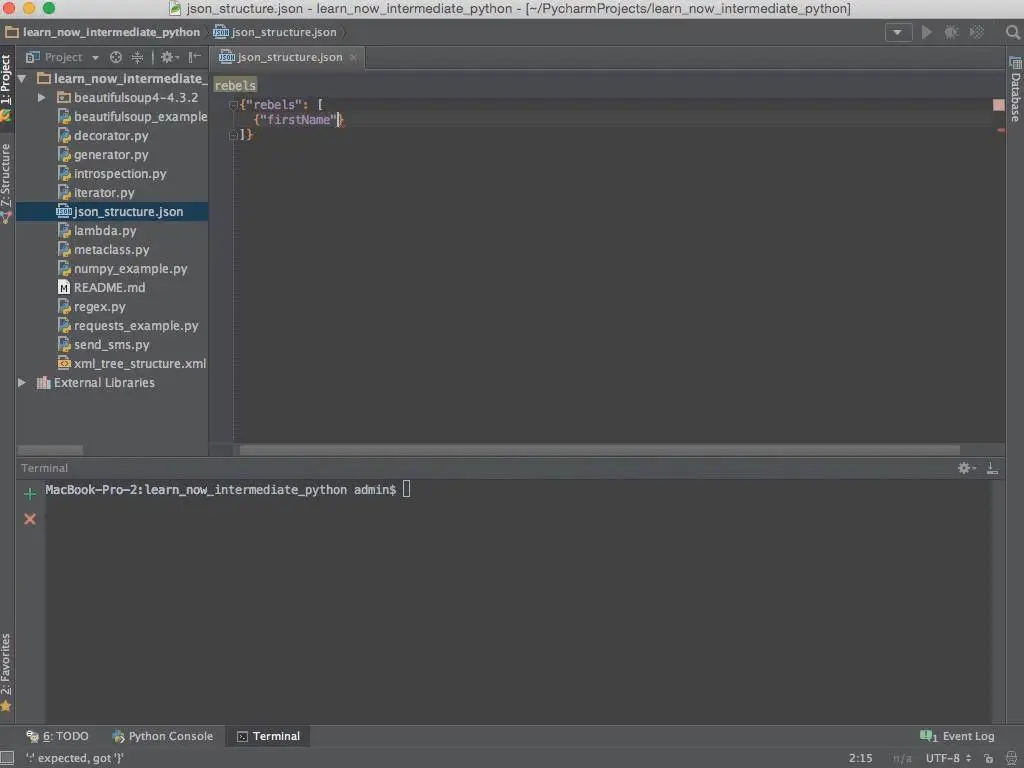Select numpy_example.py in the project tree
1024x768 pixels.
[130, 268]
